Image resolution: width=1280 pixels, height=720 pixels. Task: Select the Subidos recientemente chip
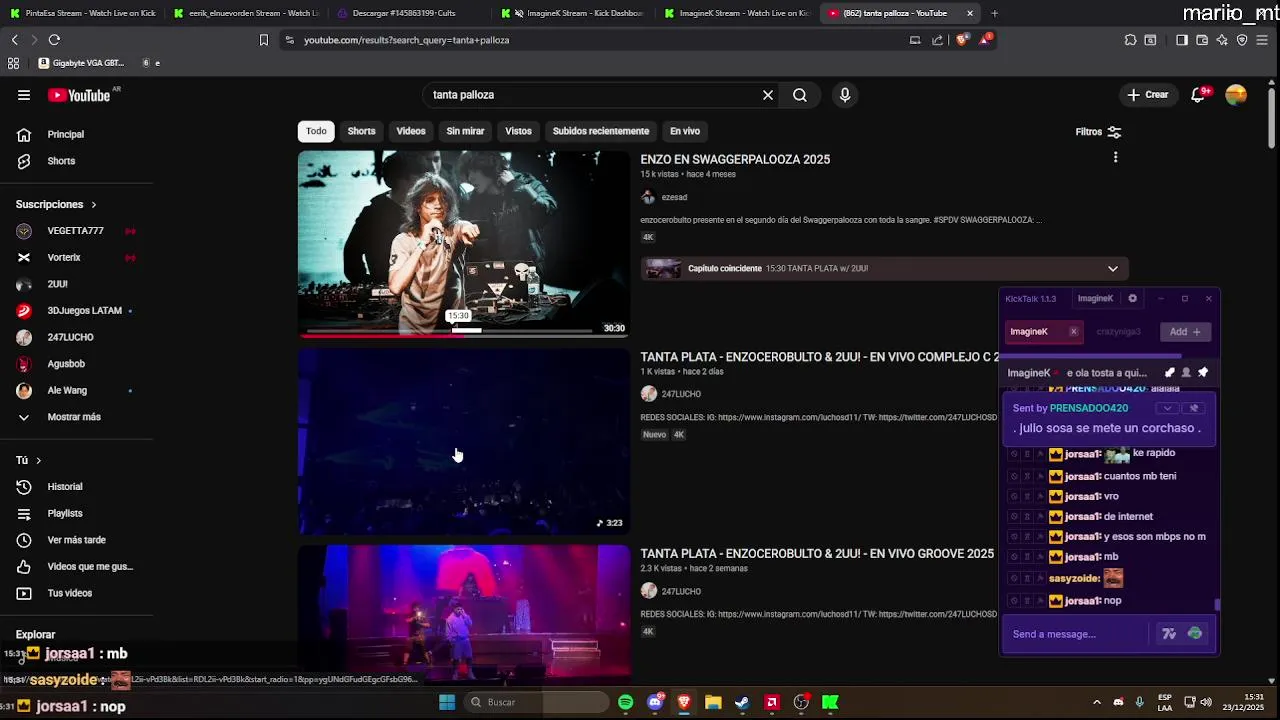[601, 131]
